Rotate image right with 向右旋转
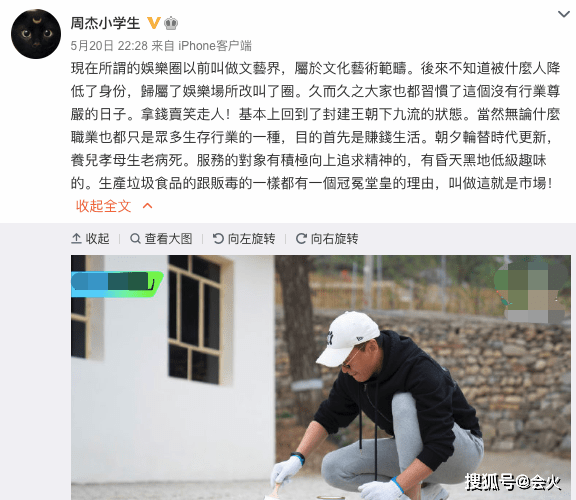 (327, 238)
